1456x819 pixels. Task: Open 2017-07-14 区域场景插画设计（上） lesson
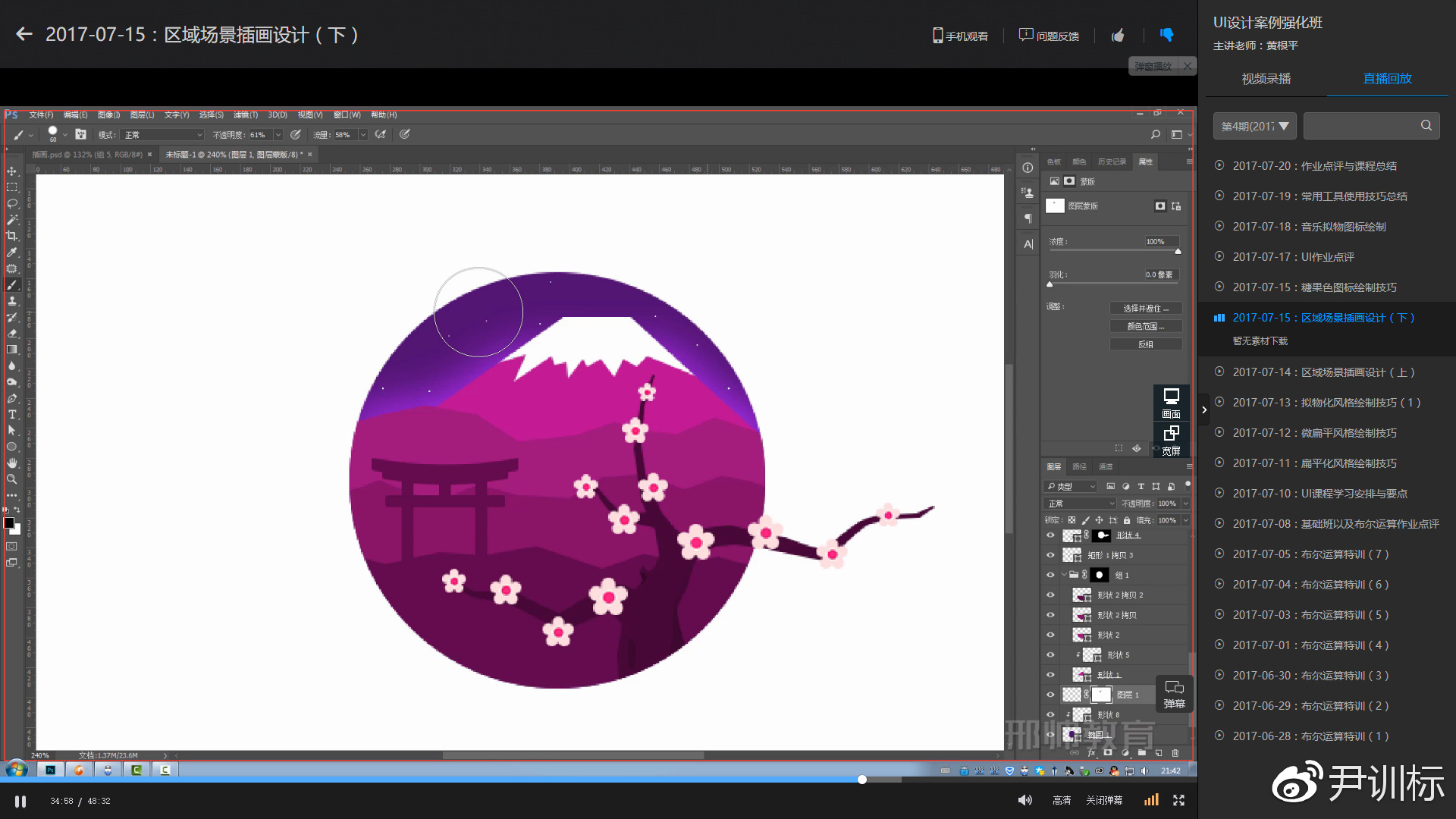(x=1323, y=372)
